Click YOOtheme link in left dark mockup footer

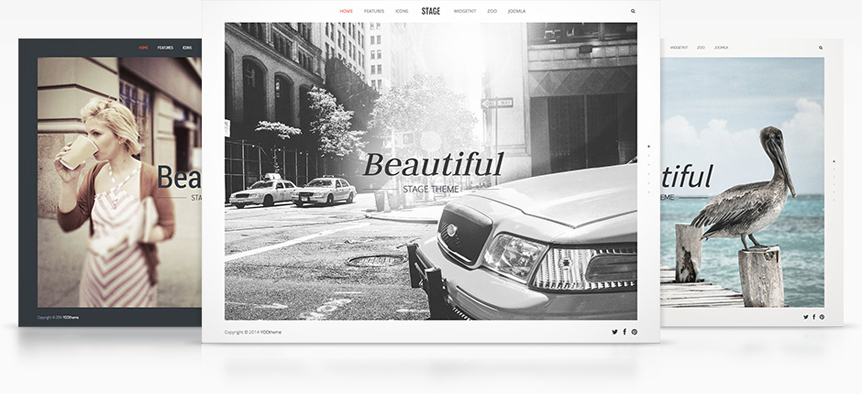(70, 318)
